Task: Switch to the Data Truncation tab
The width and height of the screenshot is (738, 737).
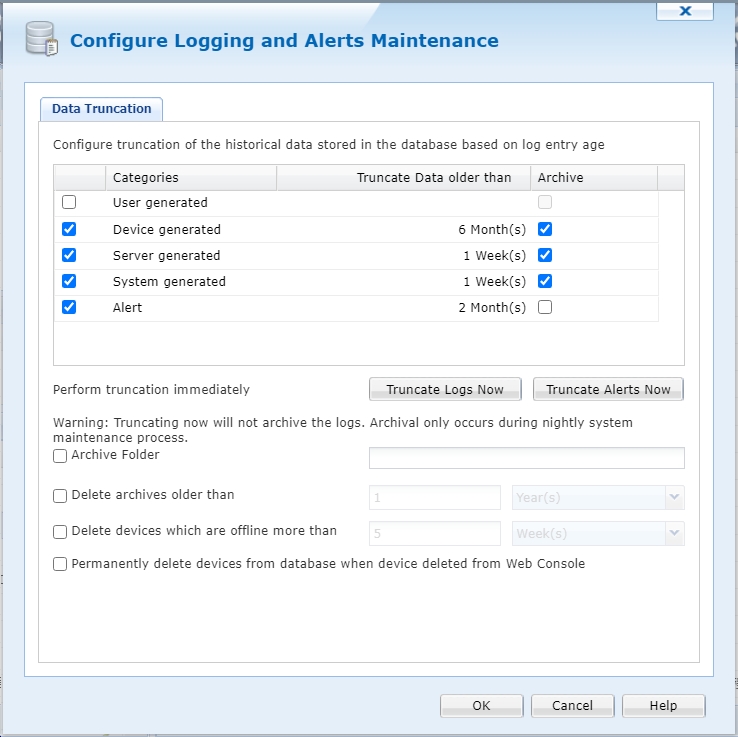Action: 101,109
